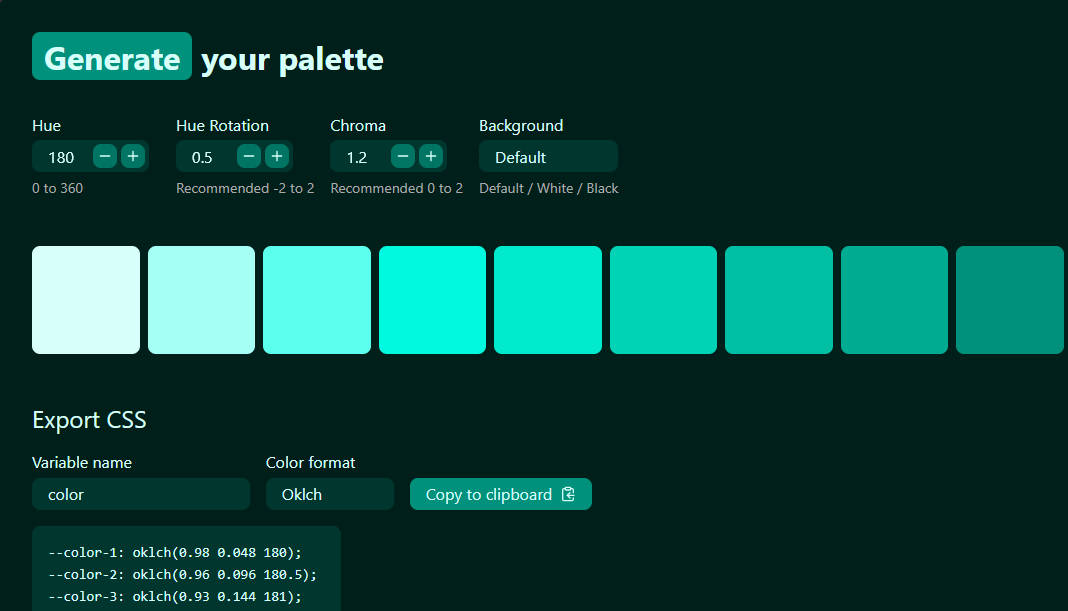Click the 'Recommended 0 to 2' hint text
The width and height of the screenshot is (1068, 611).
(396, 188)
